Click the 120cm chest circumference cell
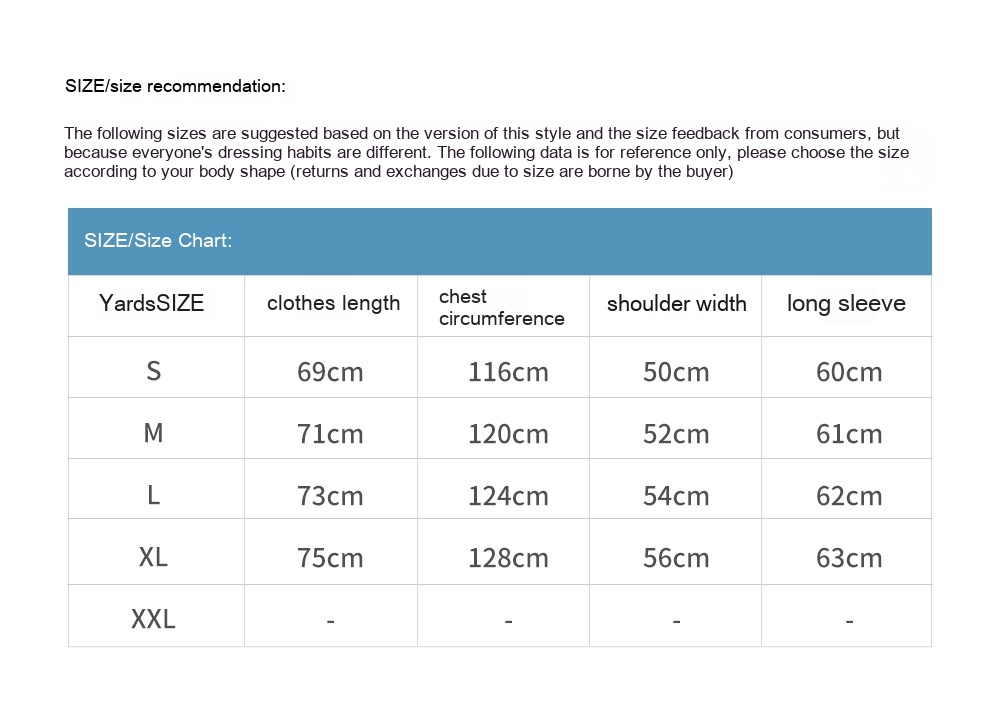Viewport: 1000px width, 708px height. click(x=508, y=434)
